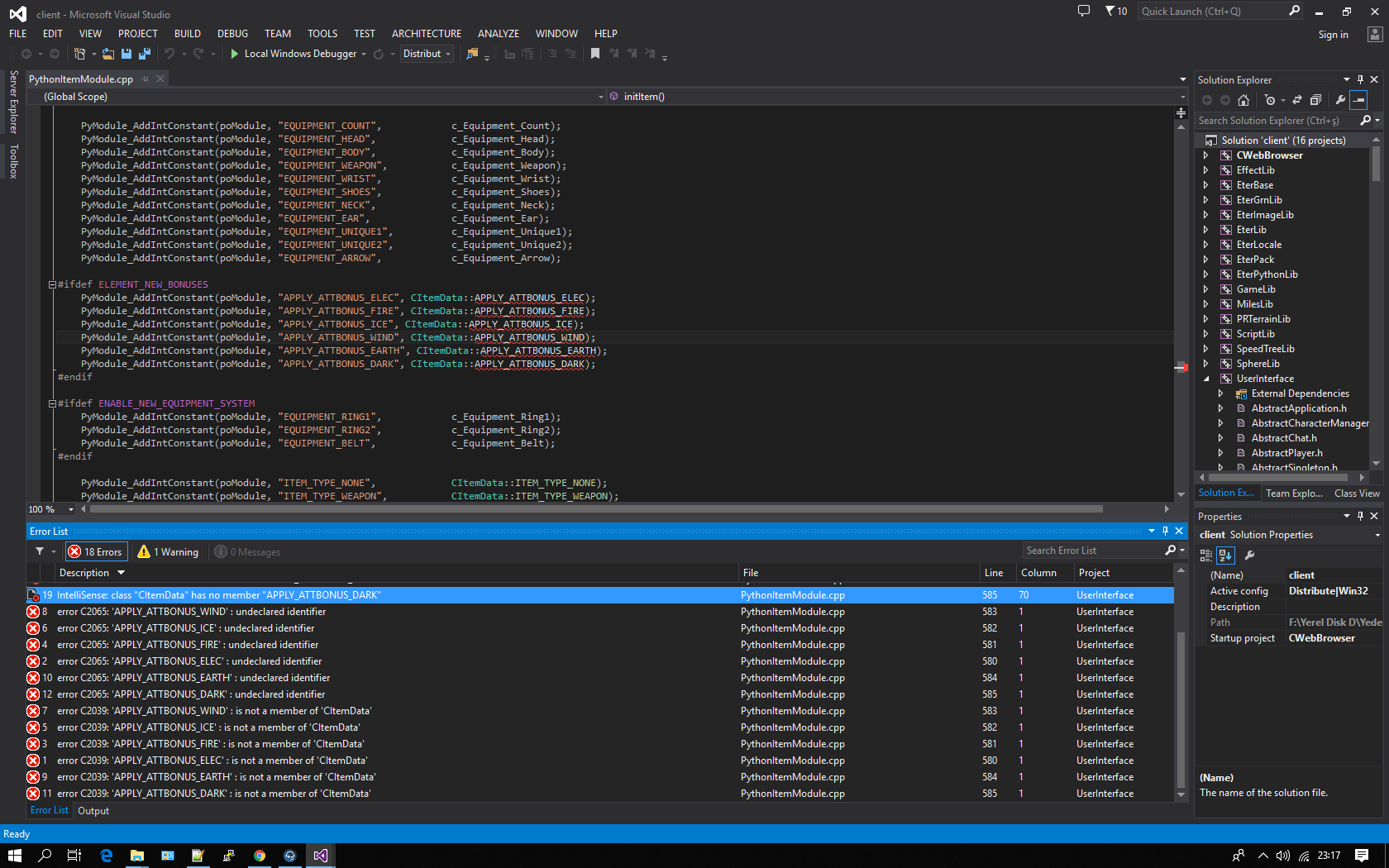Open the DEBUG menu

232,34
